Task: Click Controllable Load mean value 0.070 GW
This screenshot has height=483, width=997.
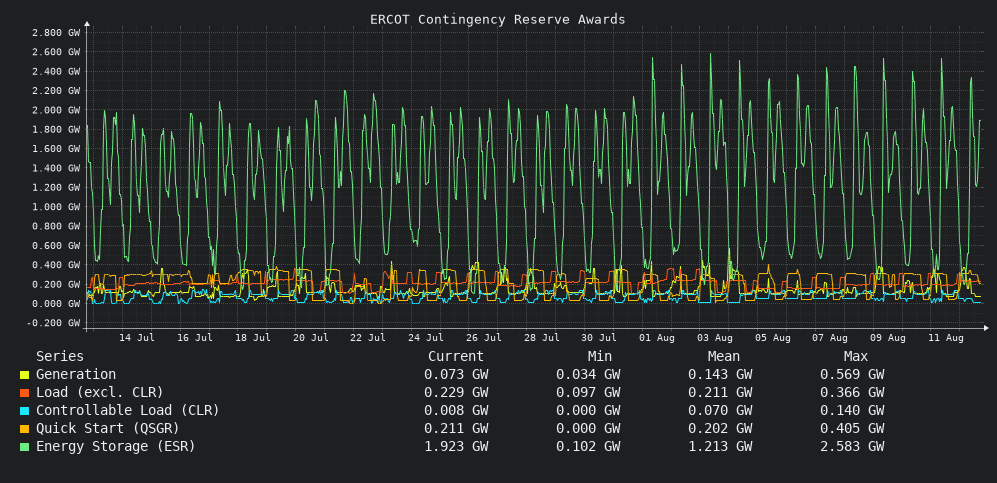Action: (720, 411)
